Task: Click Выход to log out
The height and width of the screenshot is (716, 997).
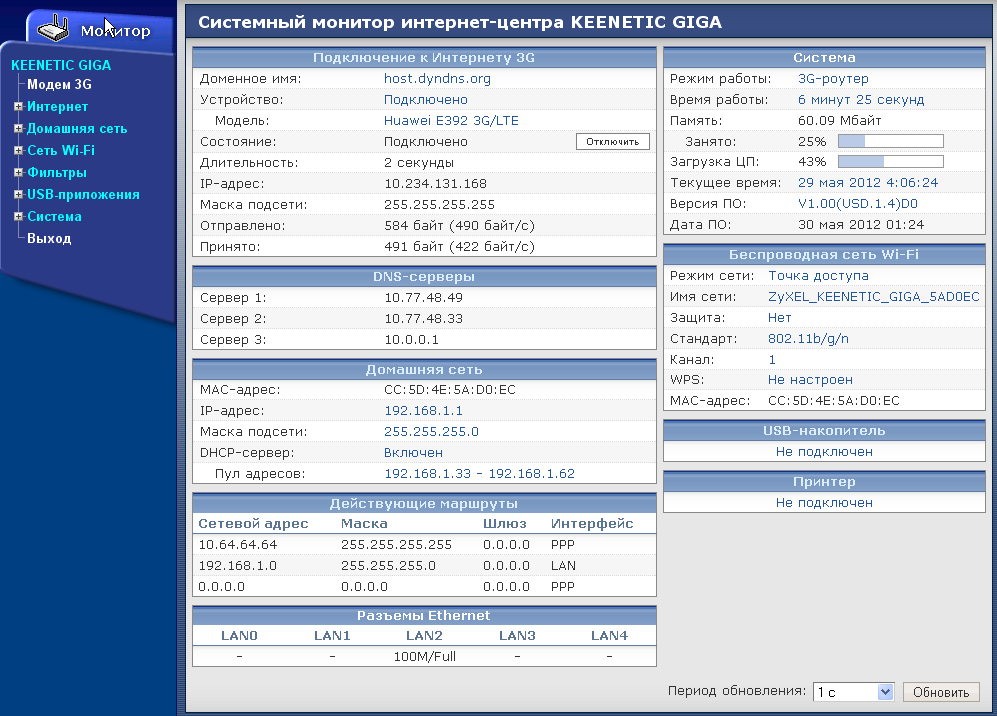Action: [x=49, y=239]
